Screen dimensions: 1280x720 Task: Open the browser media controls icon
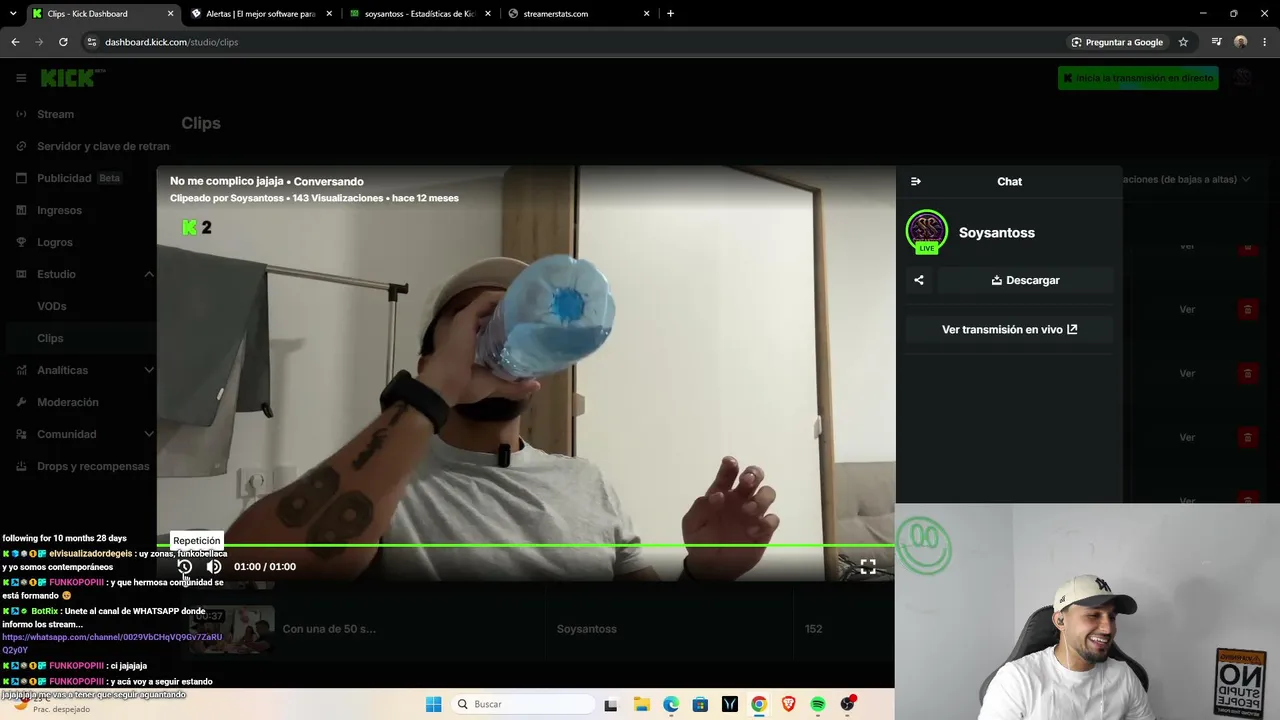click(x=1216, y=42)
